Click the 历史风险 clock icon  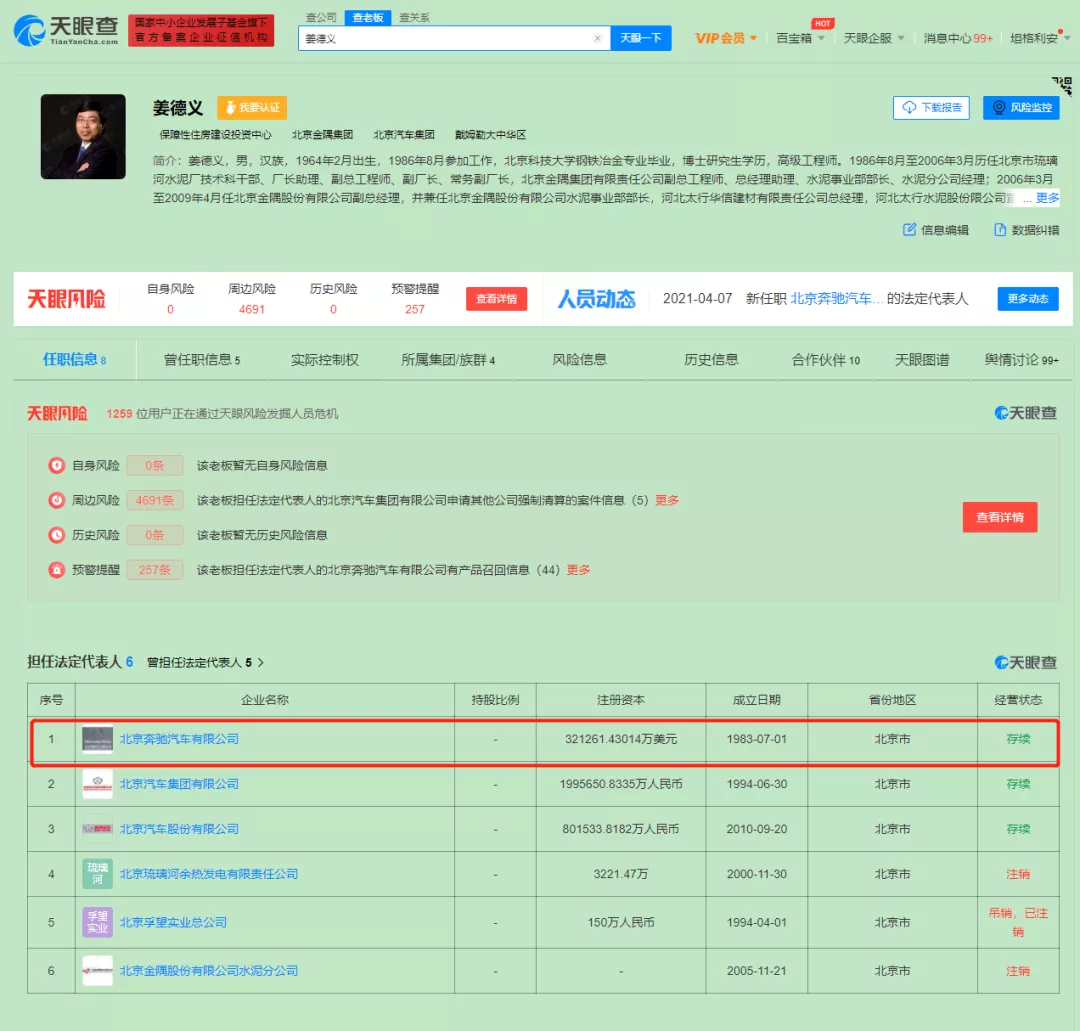pos(56,535)
